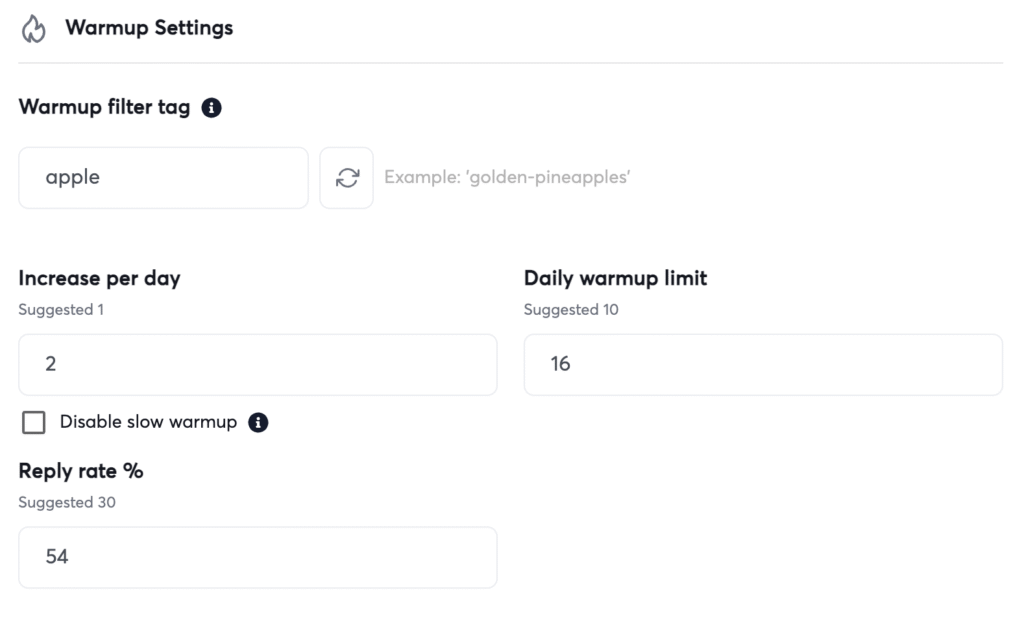
Task: Click the 'golden-pineapples' example text
Action: point(507,178)
